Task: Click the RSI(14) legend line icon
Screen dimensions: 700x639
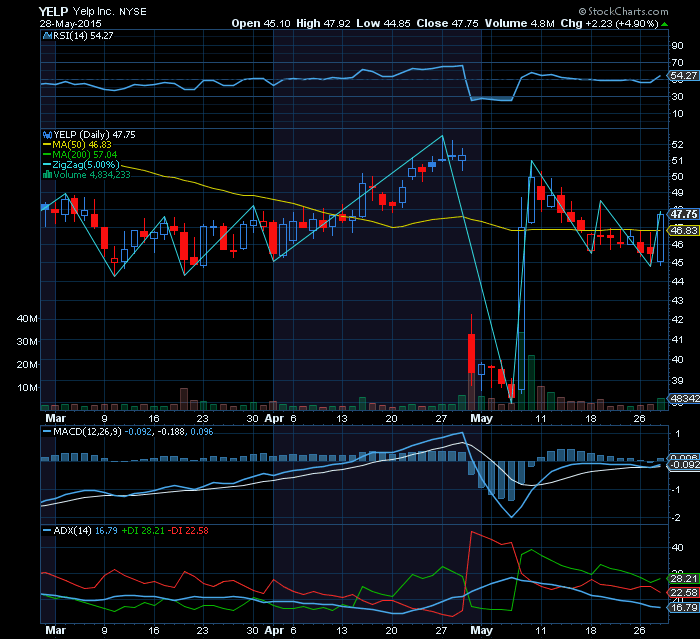Action: [x=47, y=36]
